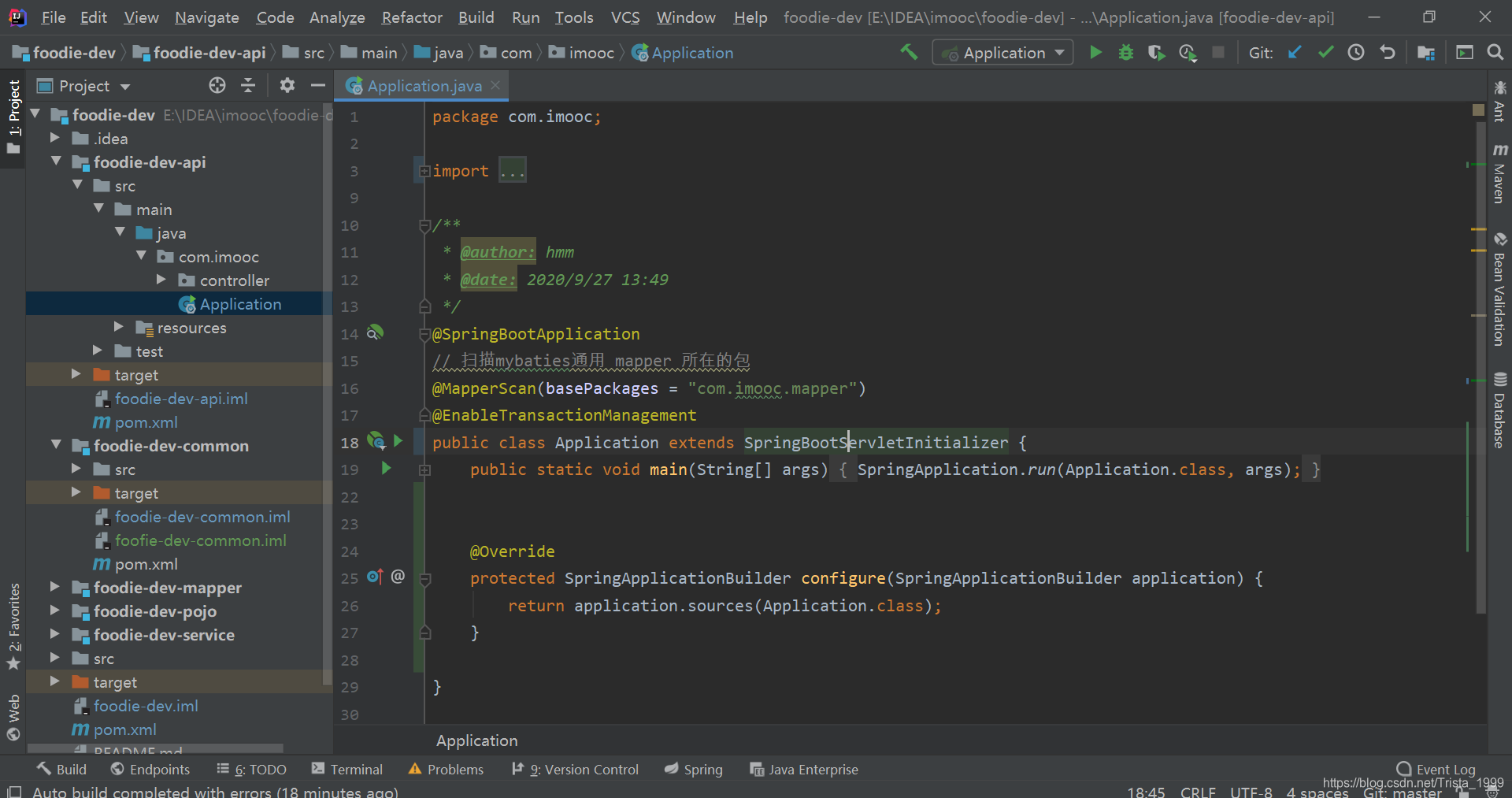Open Project panel settings gear
The height and width of the screenshot is (798, 1512).
tap(287, 85)
